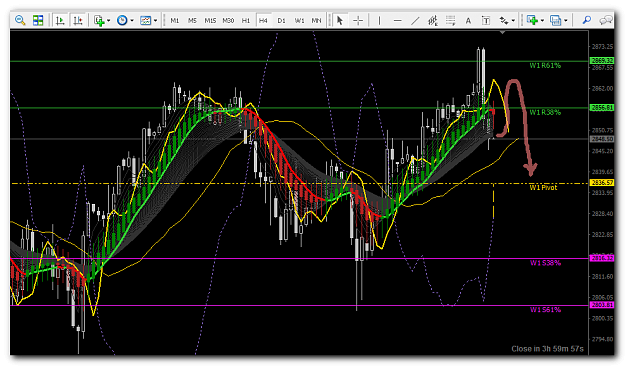Open the profiles dropdown arrow

click(566, 21)
